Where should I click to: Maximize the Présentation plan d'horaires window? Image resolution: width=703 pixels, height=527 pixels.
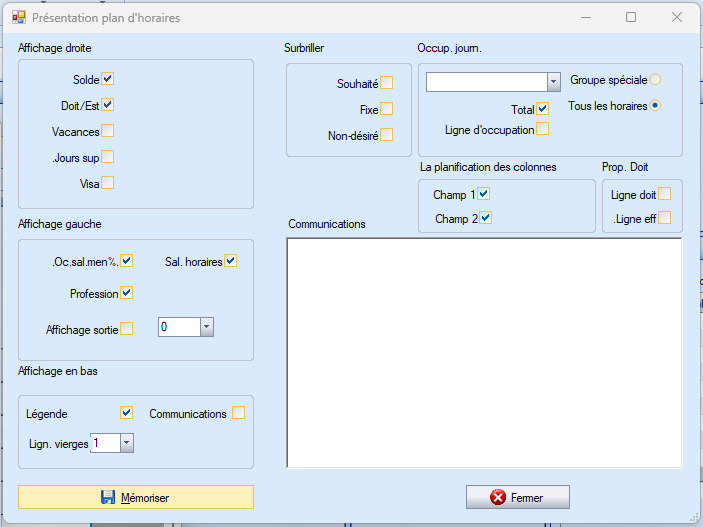[x=631, y=17]
